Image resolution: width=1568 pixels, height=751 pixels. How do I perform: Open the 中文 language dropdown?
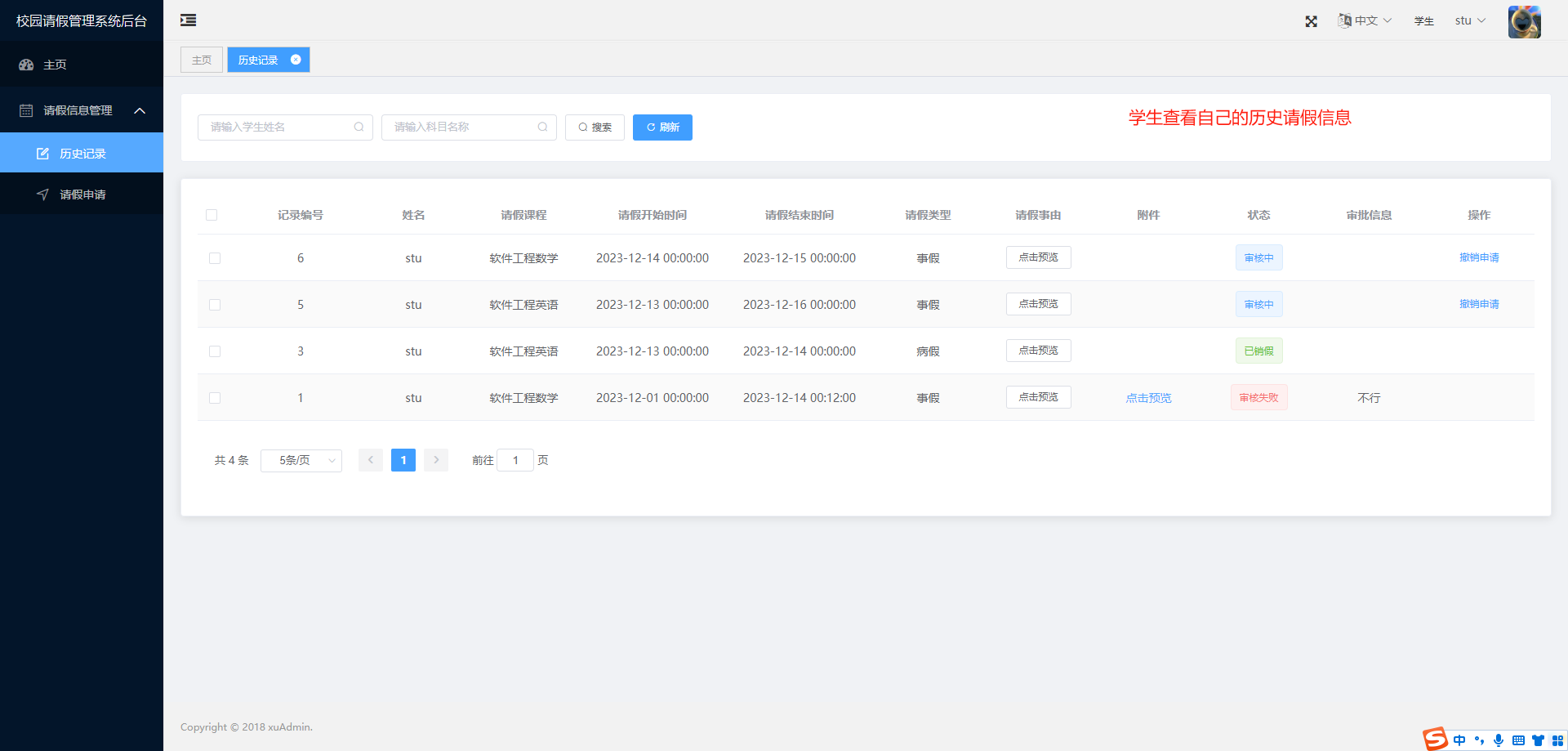(1365, 21)
